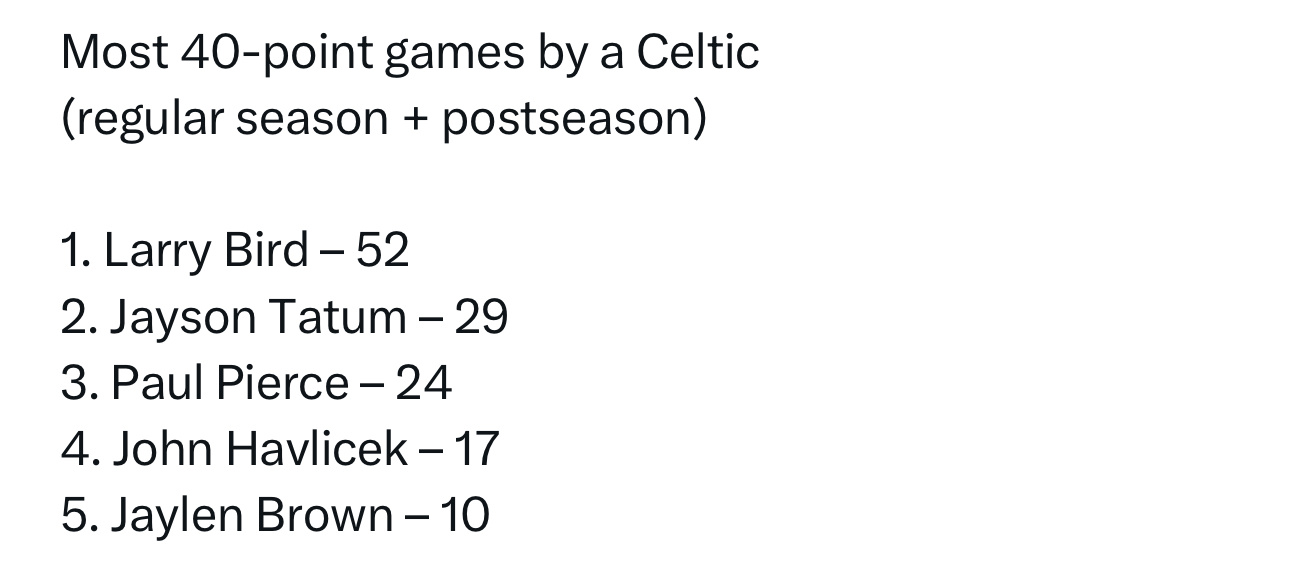Click the word 'Celtic' in the heading

pyautogui.click(x=698, y=52)
